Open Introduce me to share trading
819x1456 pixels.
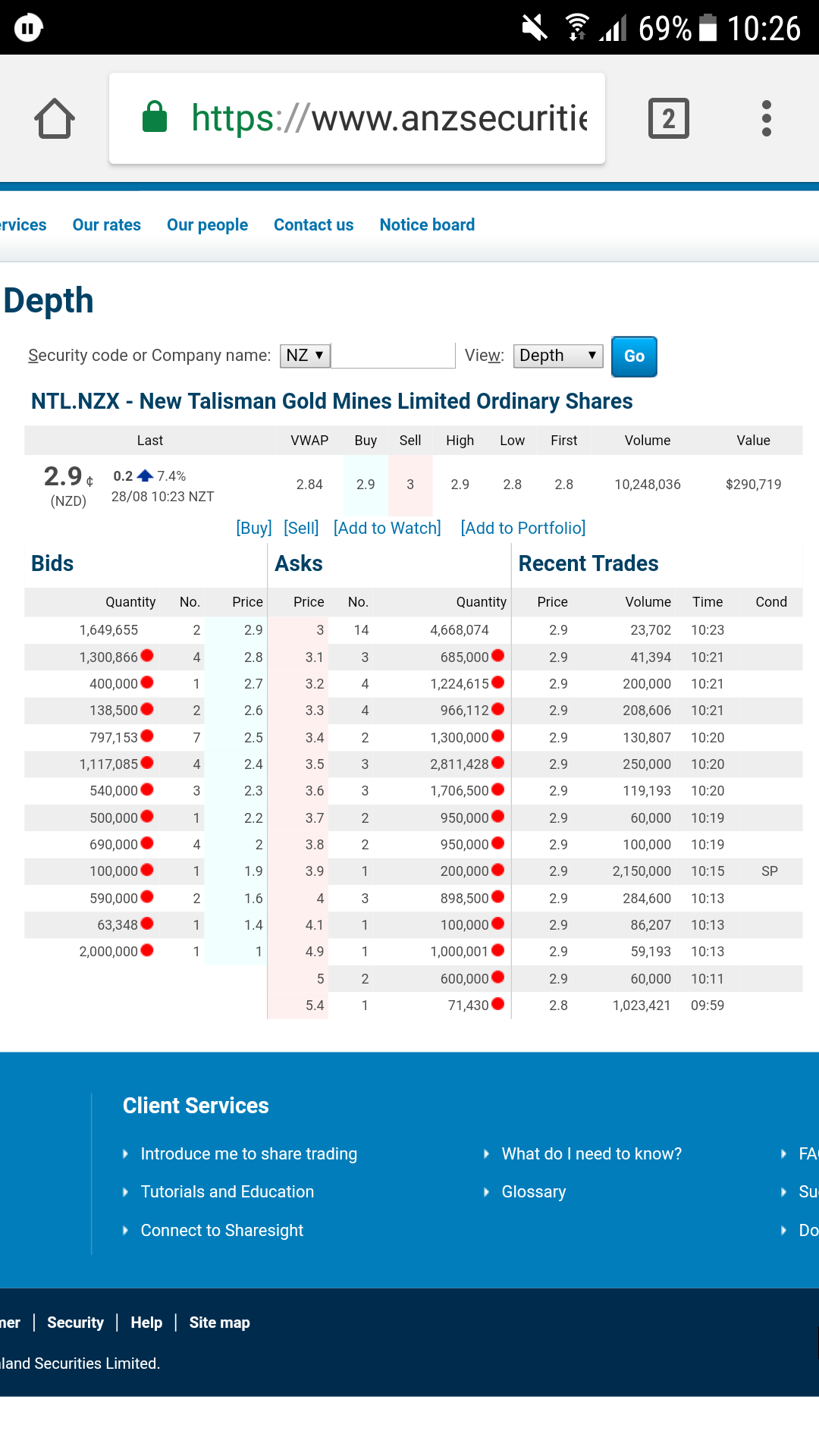249,1153
